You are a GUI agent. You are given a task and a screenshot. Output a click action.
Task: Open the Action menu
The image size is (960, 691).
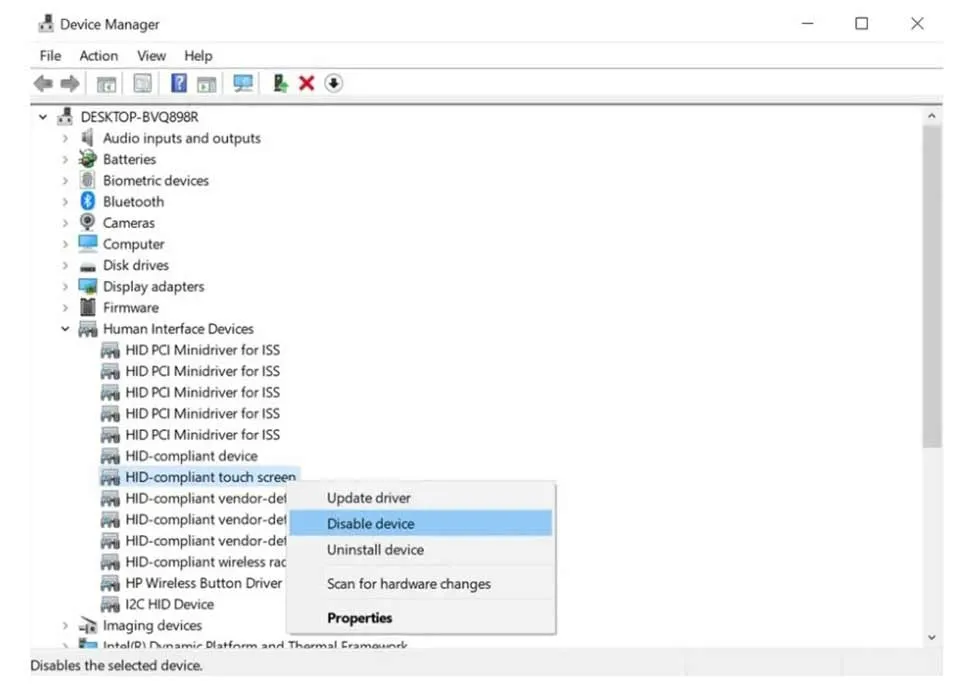98,56
